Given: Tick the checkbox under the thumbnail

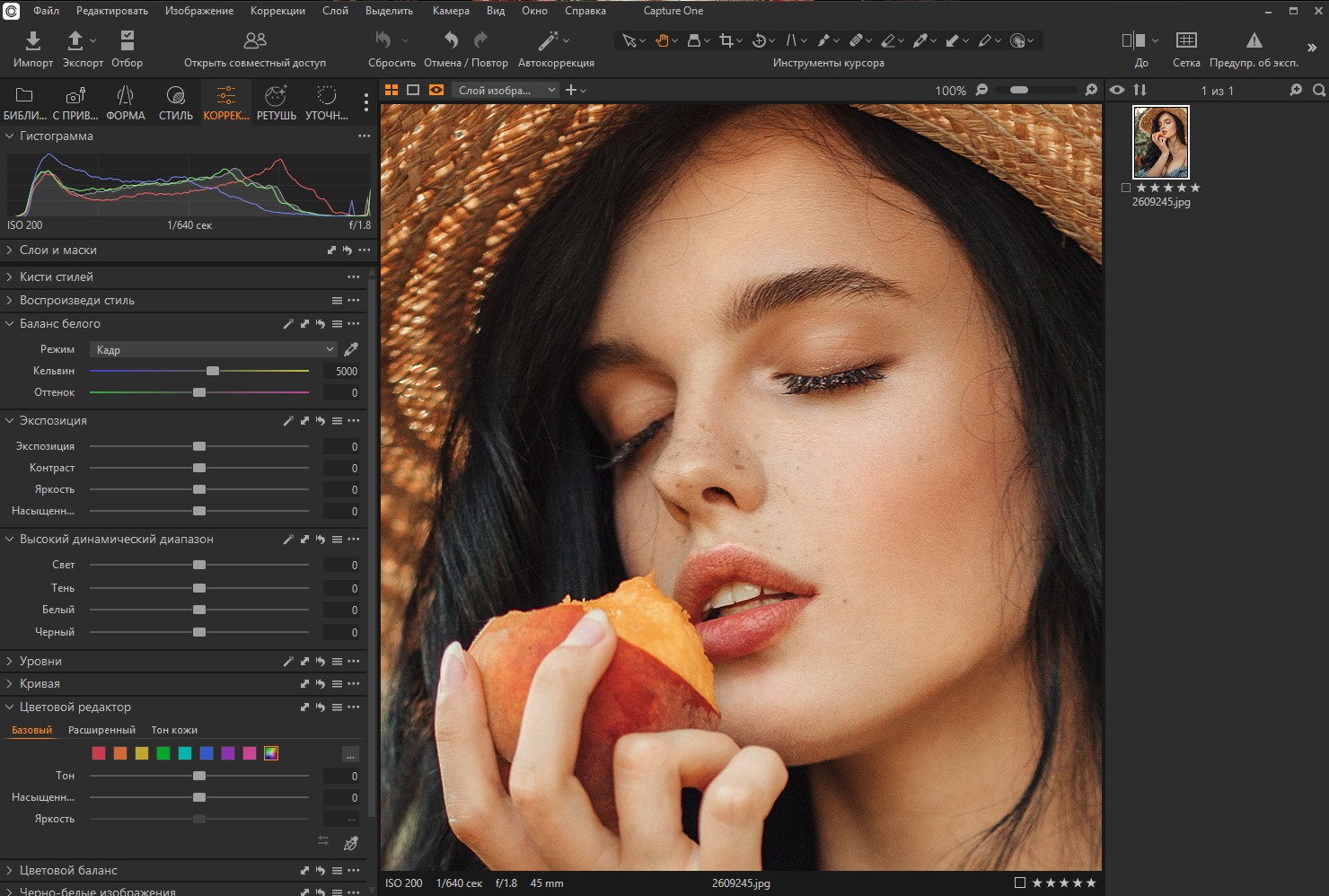Looking at the screenshot, I should tap(1126, 188).
